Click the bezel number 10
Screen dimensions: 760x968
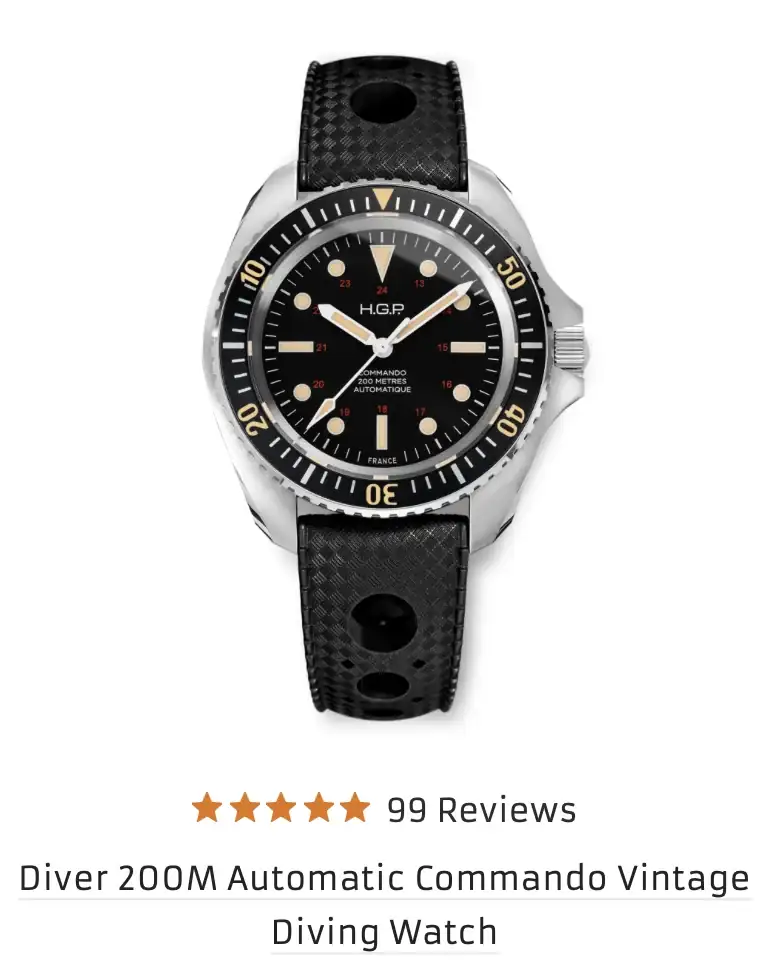(x=254, y=272)
